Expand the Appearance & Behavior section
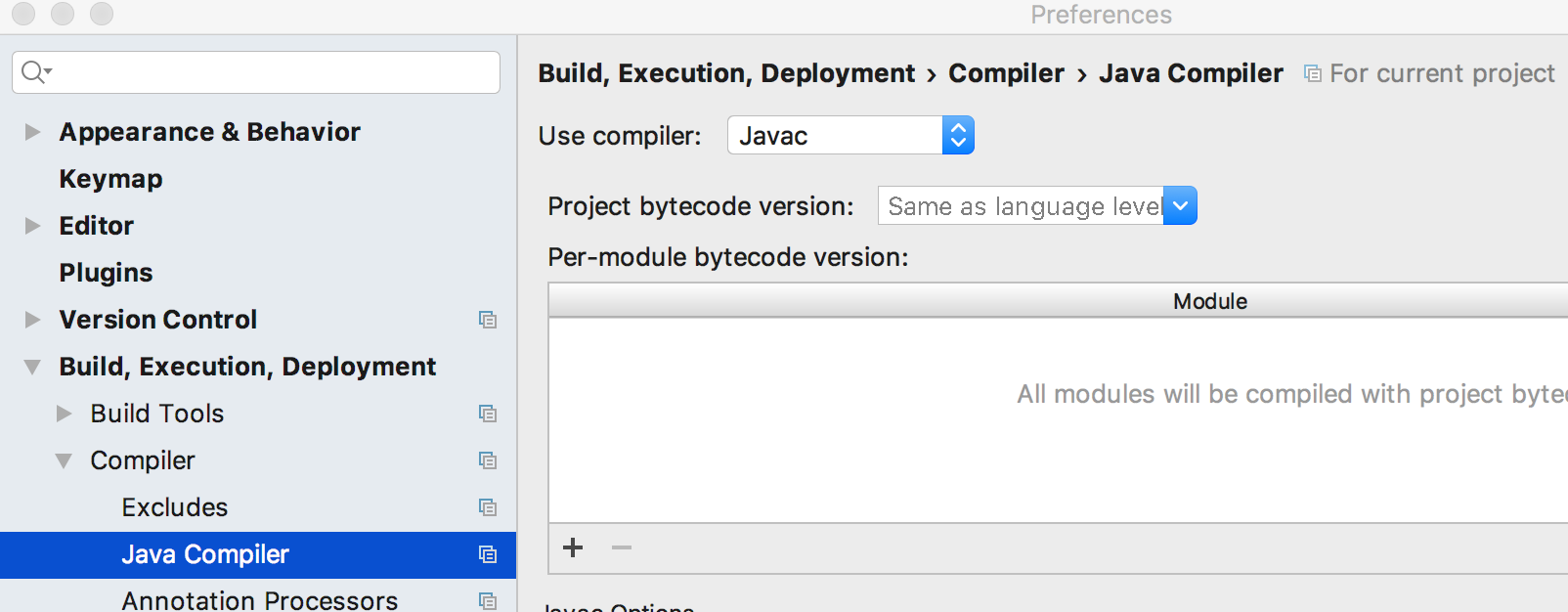Viewport: 1568px width, 612px height. coord(32,132)
